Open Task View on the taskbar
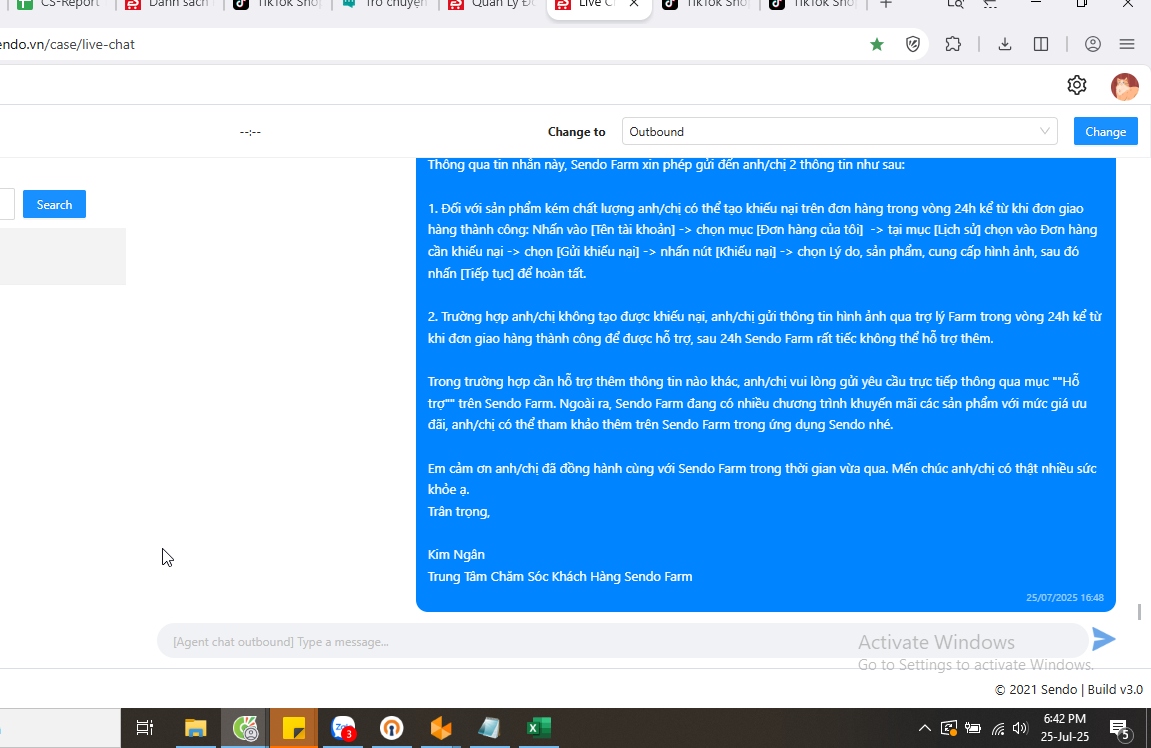Image resolution: width=1151 pixels, height=748 pixels. coord(145,727)
